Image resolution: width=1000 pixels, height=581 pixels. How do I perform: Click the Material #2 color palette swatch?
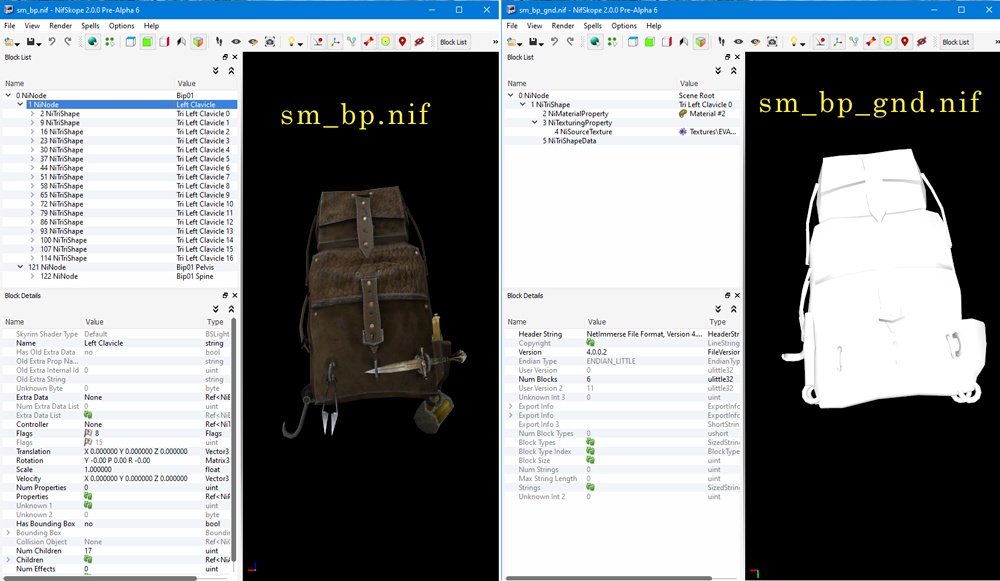coord(683,114)
